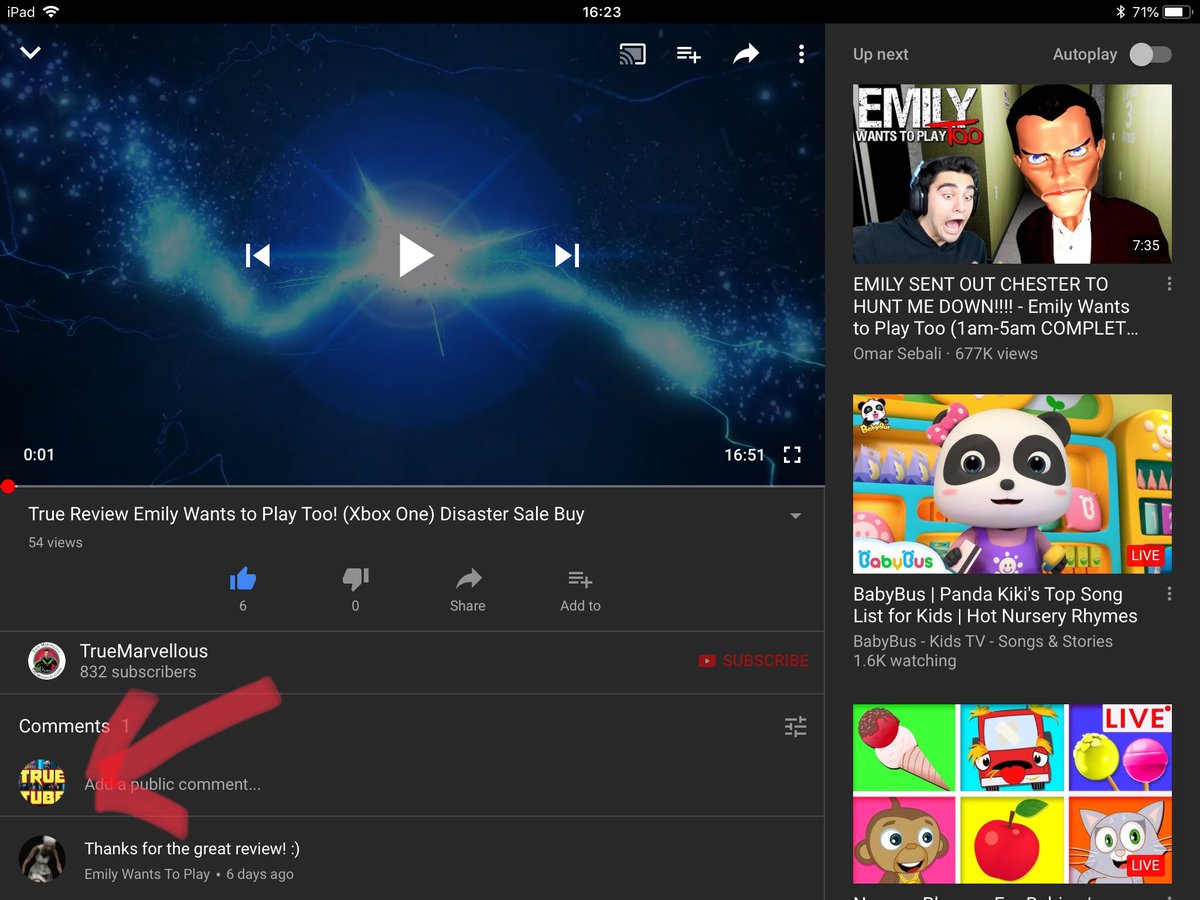This screenshot has height=900, width=1200.
Task: Tap the '1.6K watching' text
Action: (x=904, y=661)
